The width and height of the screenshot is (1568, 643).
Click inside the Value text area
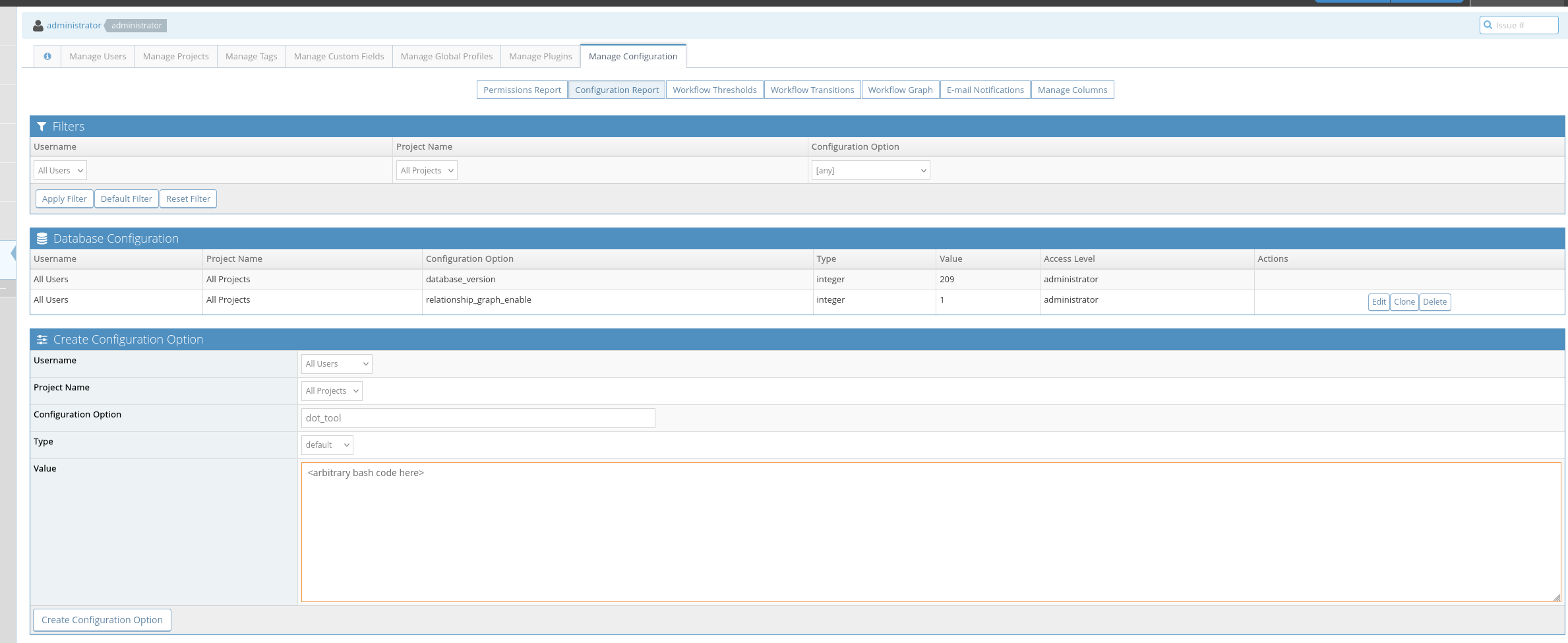[931, 532]
